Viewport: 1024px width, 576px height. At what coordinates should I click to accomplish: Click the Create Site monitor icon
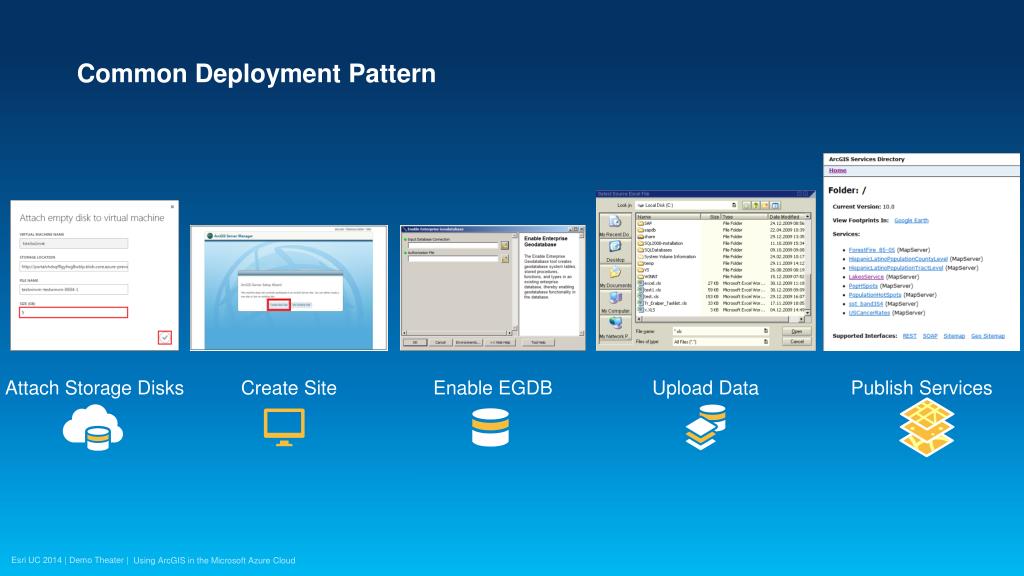(x=284, y=427)
